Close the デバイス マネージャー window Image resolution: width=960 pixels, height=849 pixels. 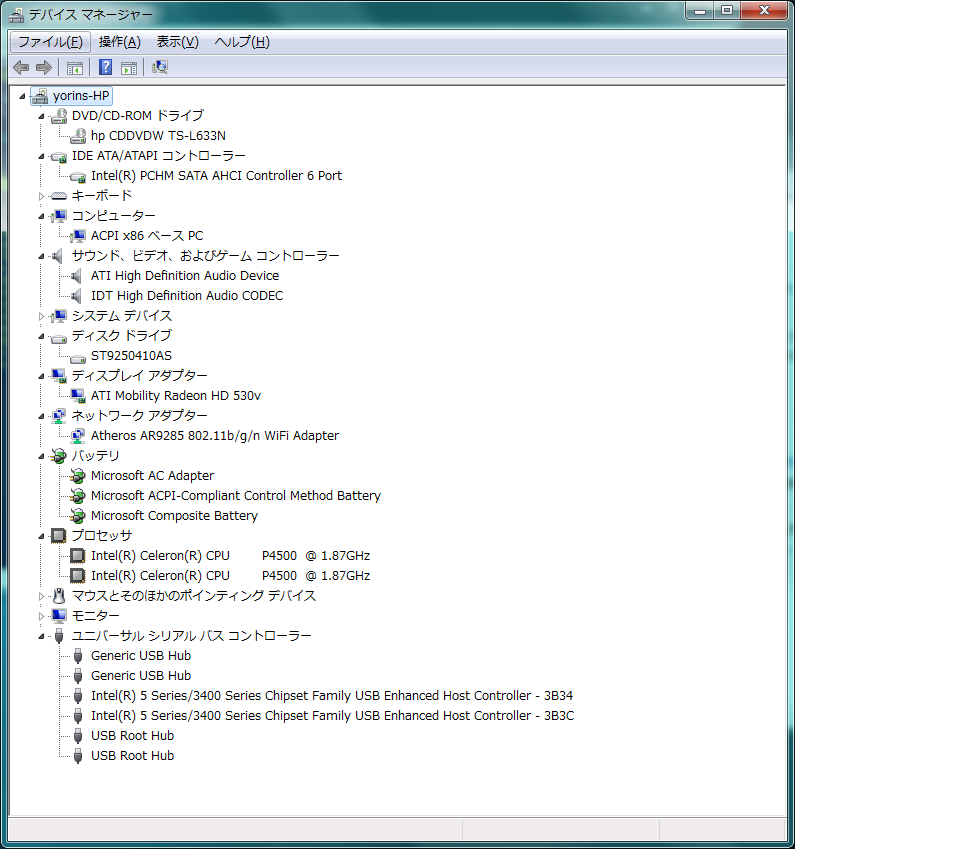click(764, 10)
